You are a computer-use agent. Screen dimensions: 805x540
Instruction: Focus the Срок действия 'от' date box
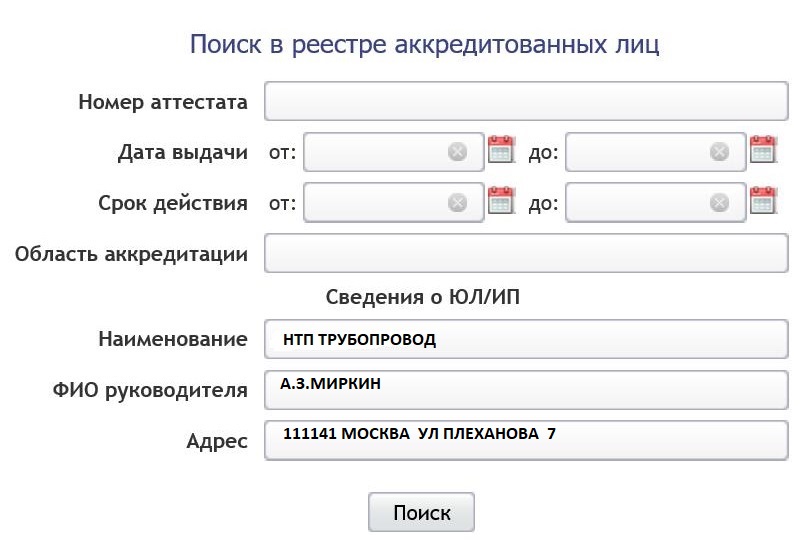(394, 203)
